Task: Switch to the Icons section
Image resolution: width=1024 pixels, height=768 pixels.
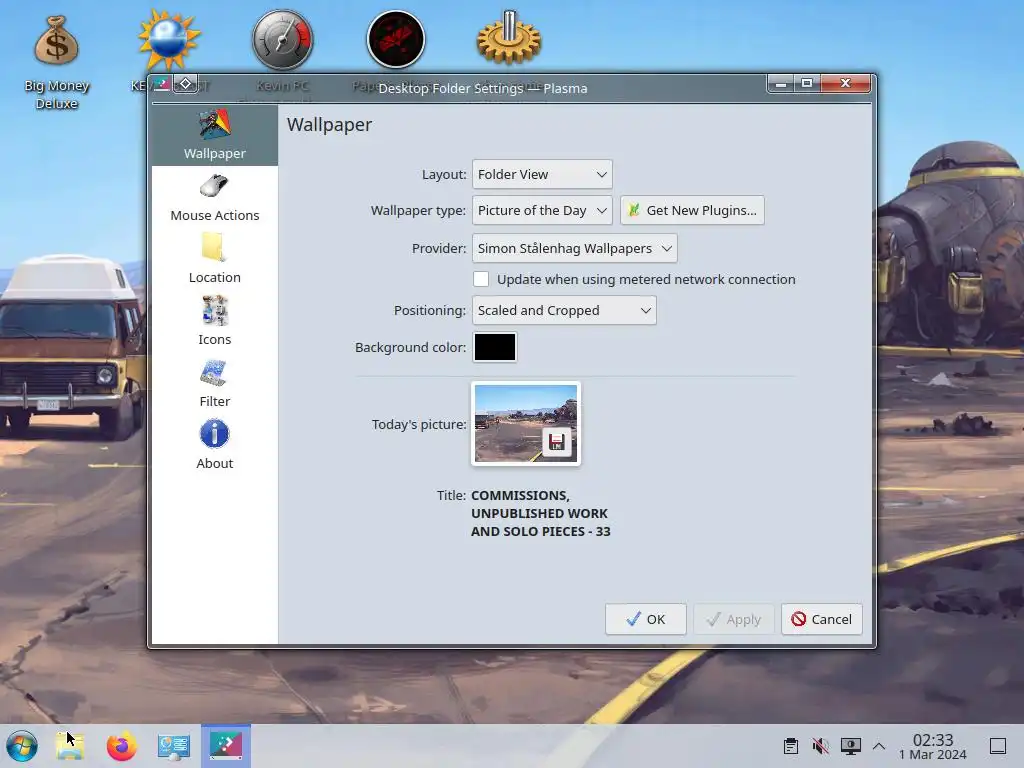Action: [x=214, y=321]
